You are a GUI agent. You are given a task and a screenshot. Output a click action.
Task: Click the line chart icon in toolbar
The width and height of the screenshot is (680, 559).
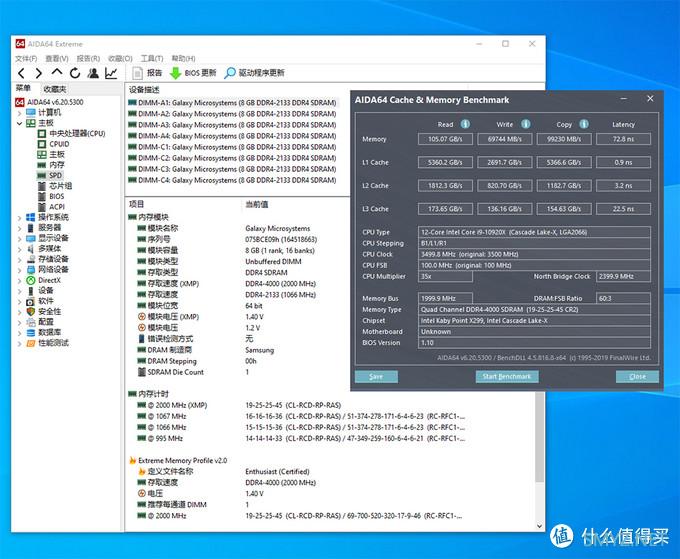pos(111,73)
